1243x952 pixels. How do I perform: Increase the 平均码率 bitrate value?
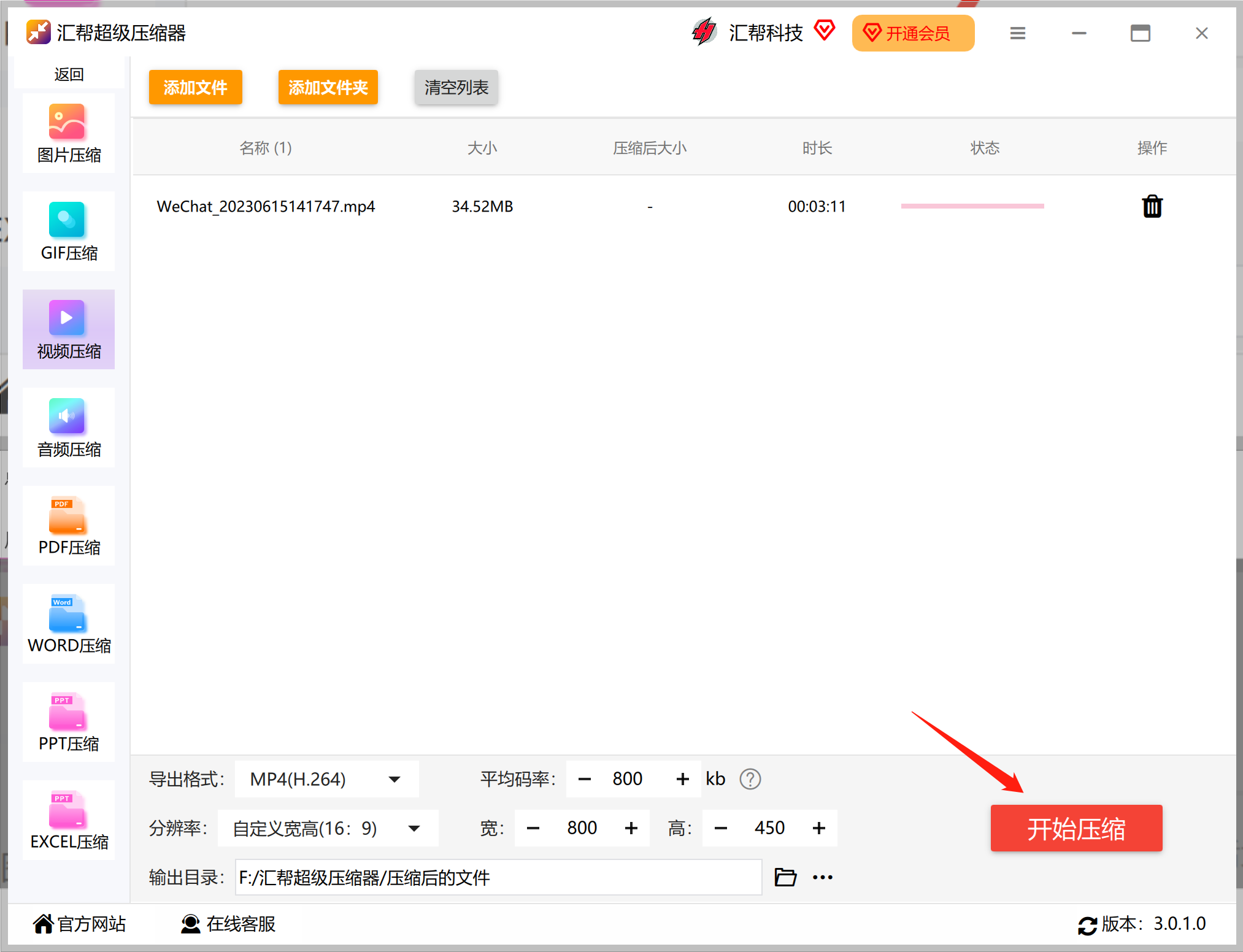[683, 779]
